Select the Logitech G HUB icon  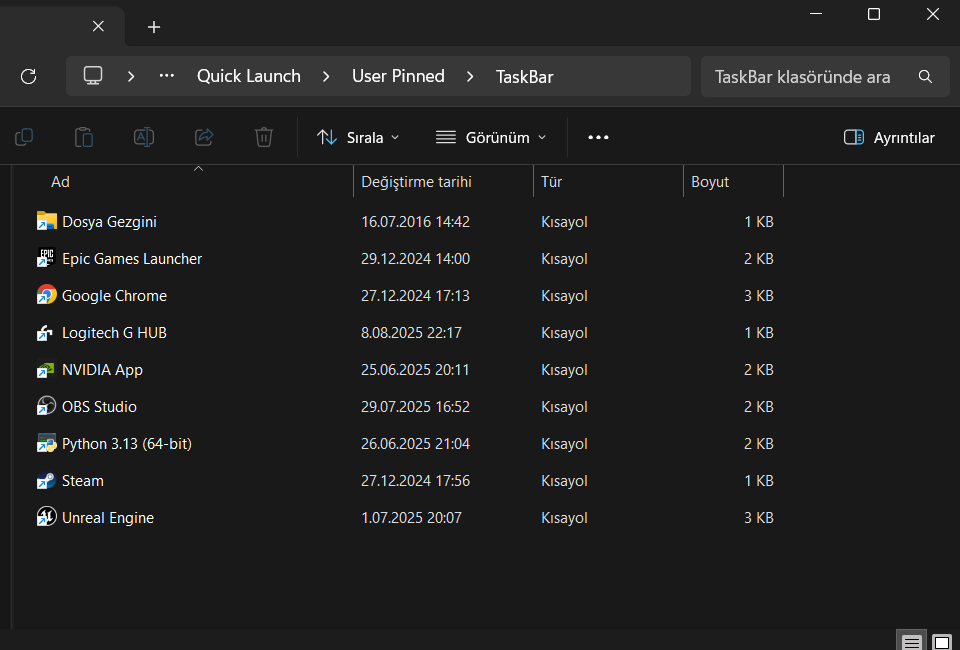[x=47, y=332]
